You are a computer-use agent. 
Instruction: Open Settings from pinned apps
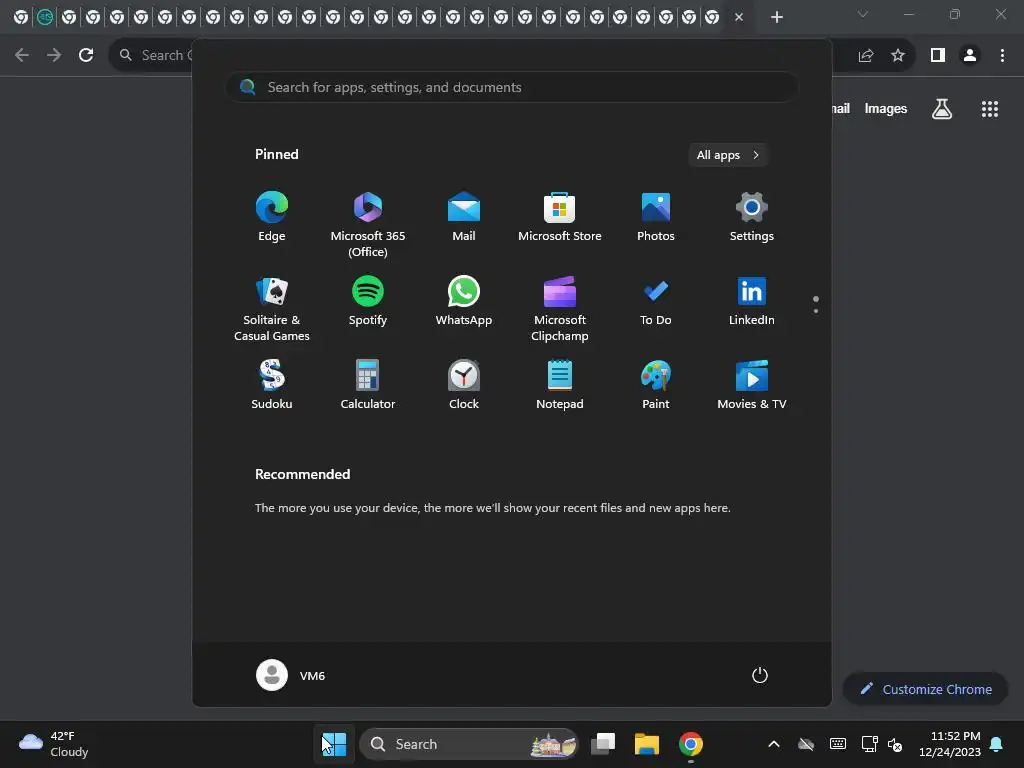(752, 217)
